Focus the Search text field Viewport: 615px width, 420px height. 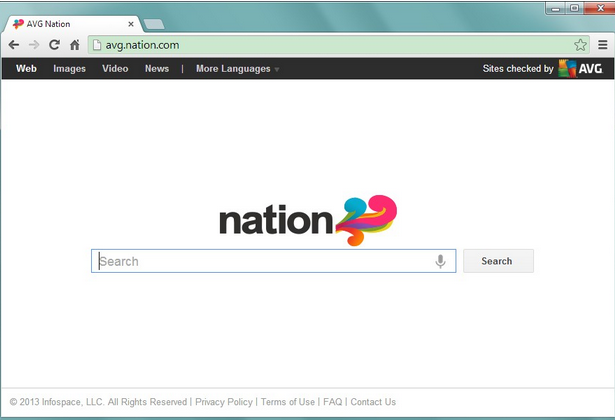click(273, 261)
